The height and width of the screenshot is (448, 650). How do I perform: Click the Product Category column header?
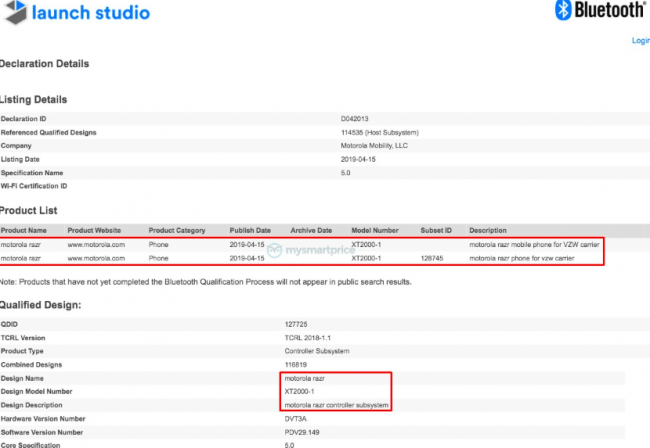coord(176,230)
